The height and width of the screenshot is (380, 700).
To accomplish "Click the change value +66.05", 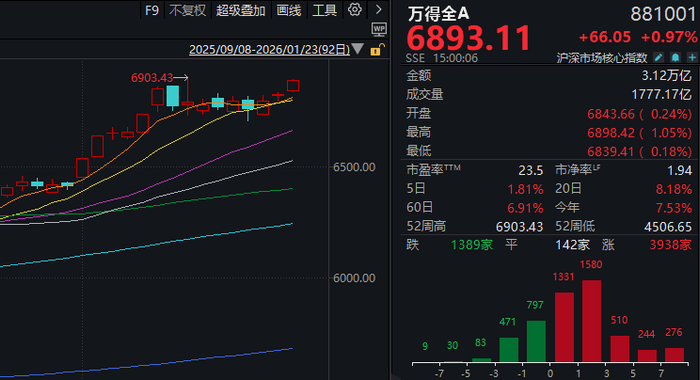I will point(605,37).
